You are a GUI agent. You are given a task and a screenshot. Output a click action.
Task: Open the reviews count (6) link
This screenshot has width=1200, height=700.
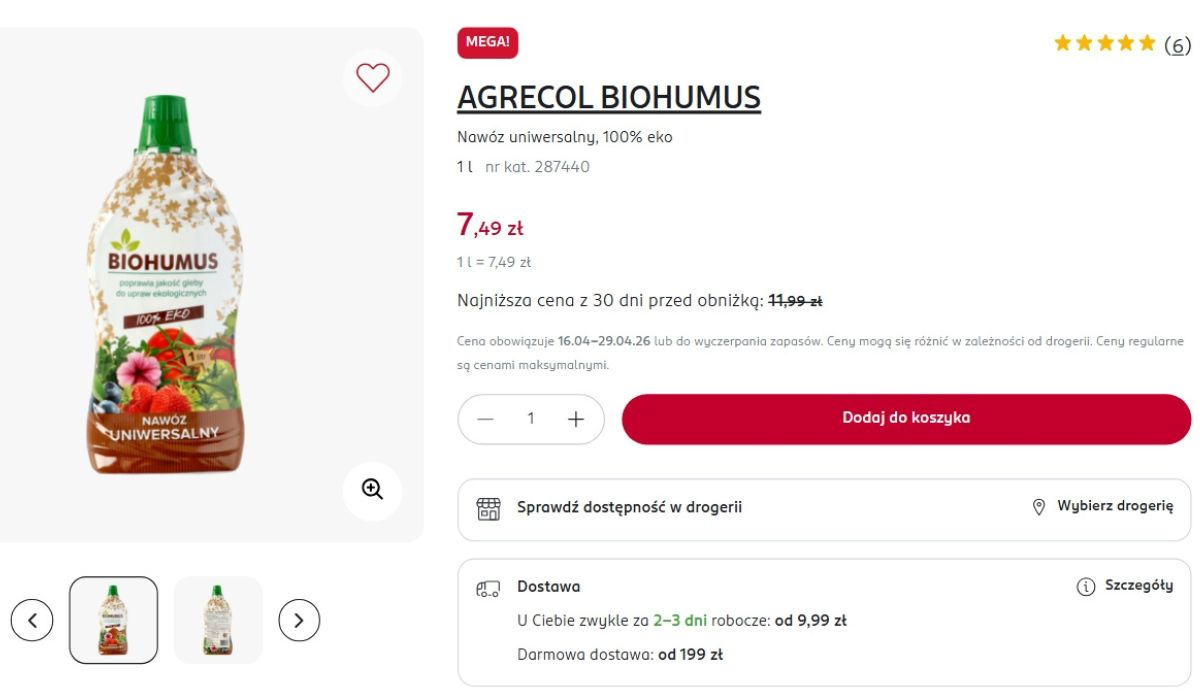pos(1177,45)
